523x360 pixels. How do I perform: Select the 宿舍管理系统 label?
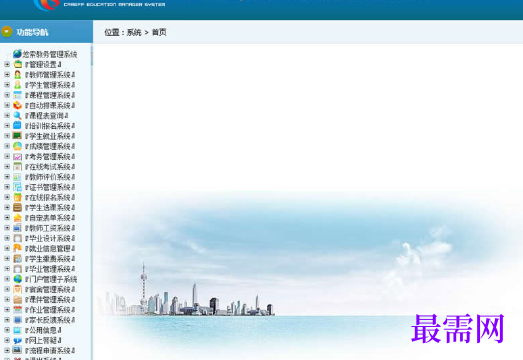(x=50, y=289)
